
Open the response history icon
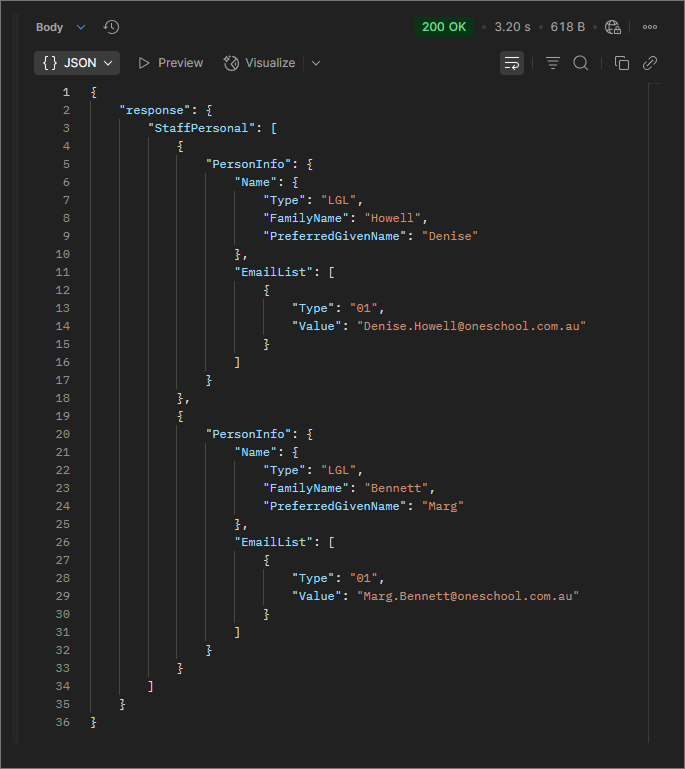point(111,27)
